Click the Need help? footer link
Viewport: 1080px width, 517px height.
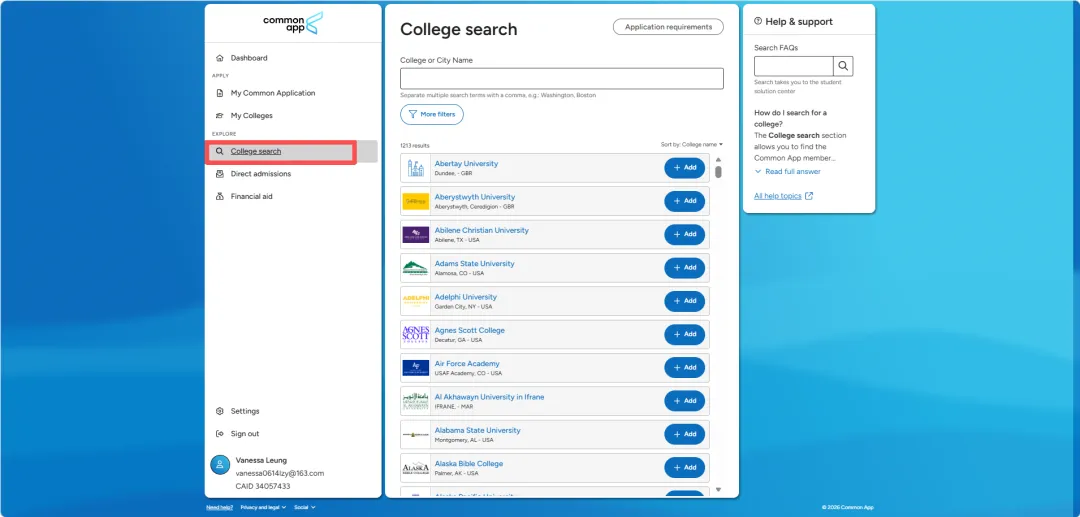(220, 507)
